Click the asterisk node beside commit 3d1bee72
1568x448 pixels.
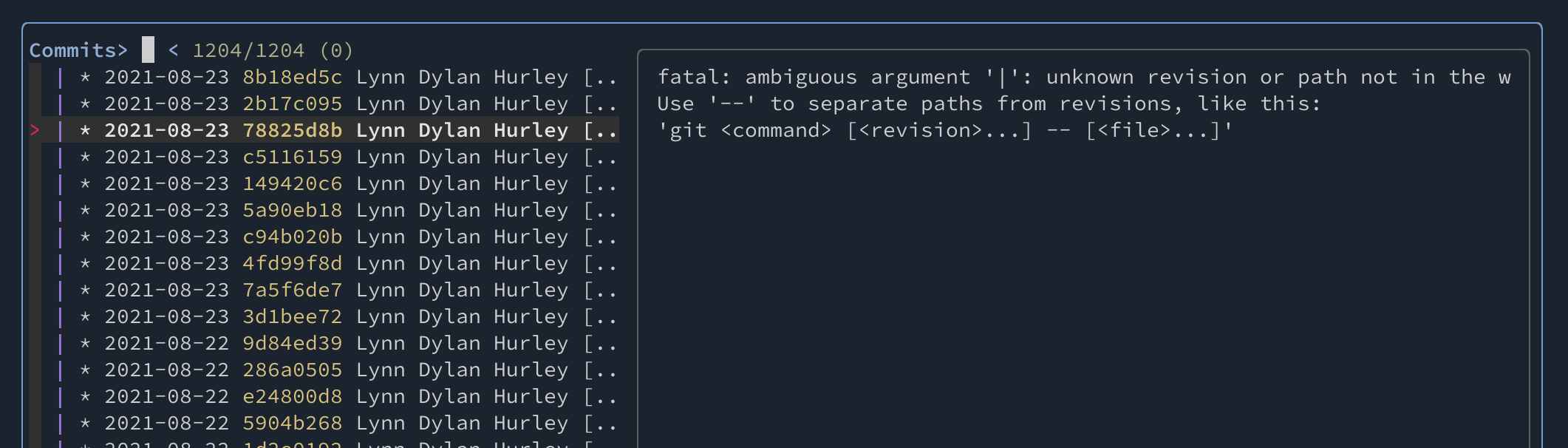(83, 316)
